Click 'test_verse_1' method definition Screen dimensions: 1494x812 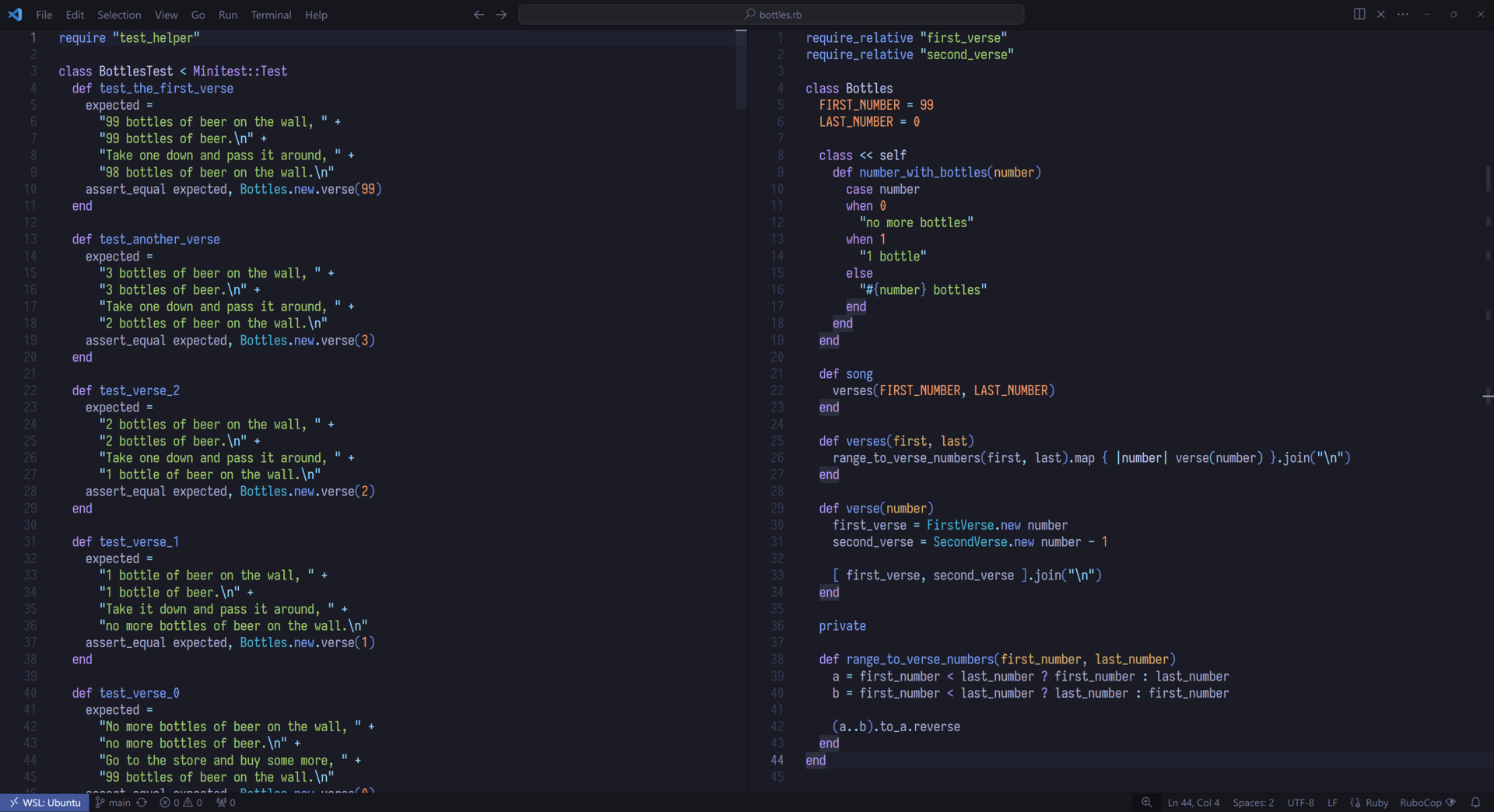pyautogui.click(x=139, y=542)
